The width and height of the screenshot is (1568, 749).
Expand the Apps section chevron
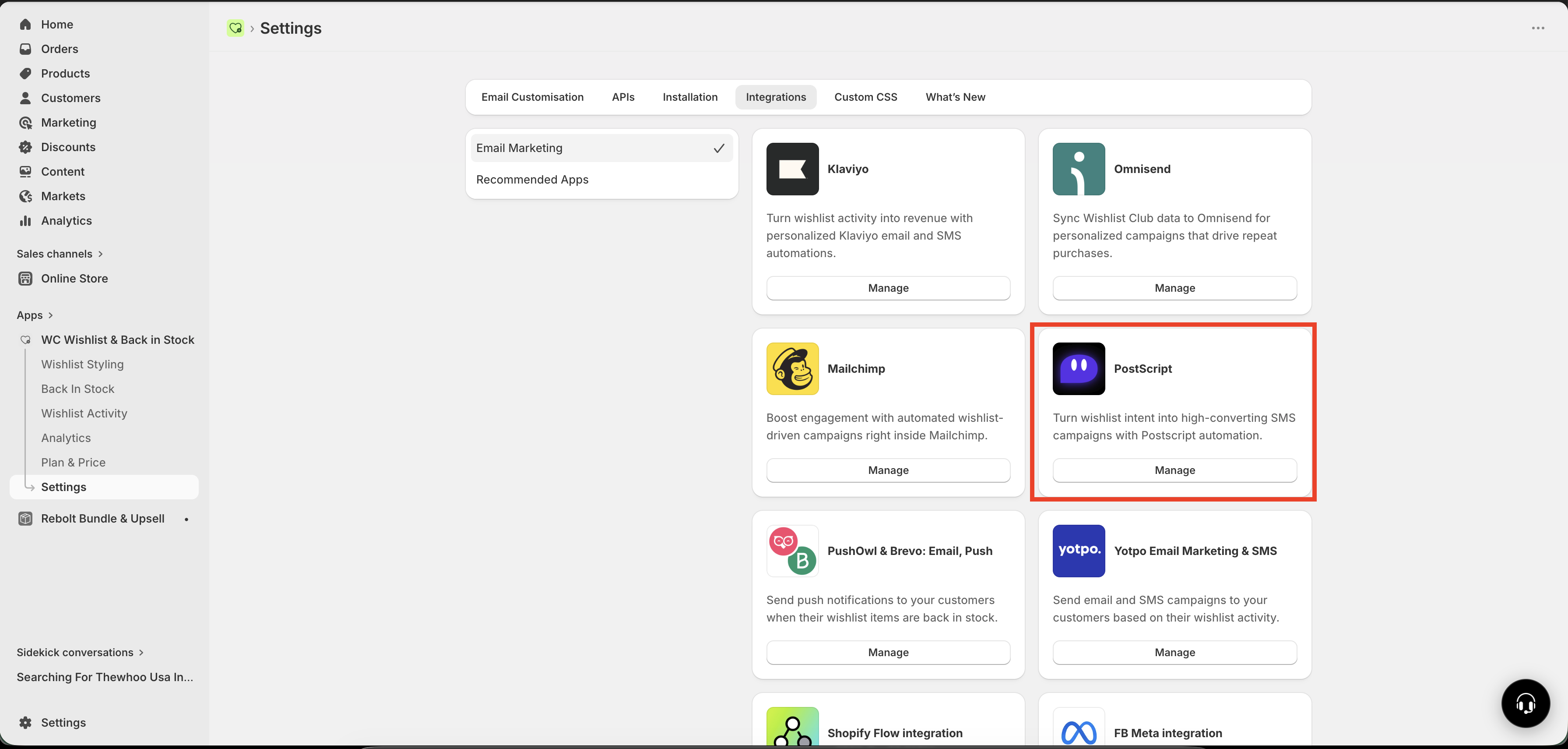tap(50, 315)
